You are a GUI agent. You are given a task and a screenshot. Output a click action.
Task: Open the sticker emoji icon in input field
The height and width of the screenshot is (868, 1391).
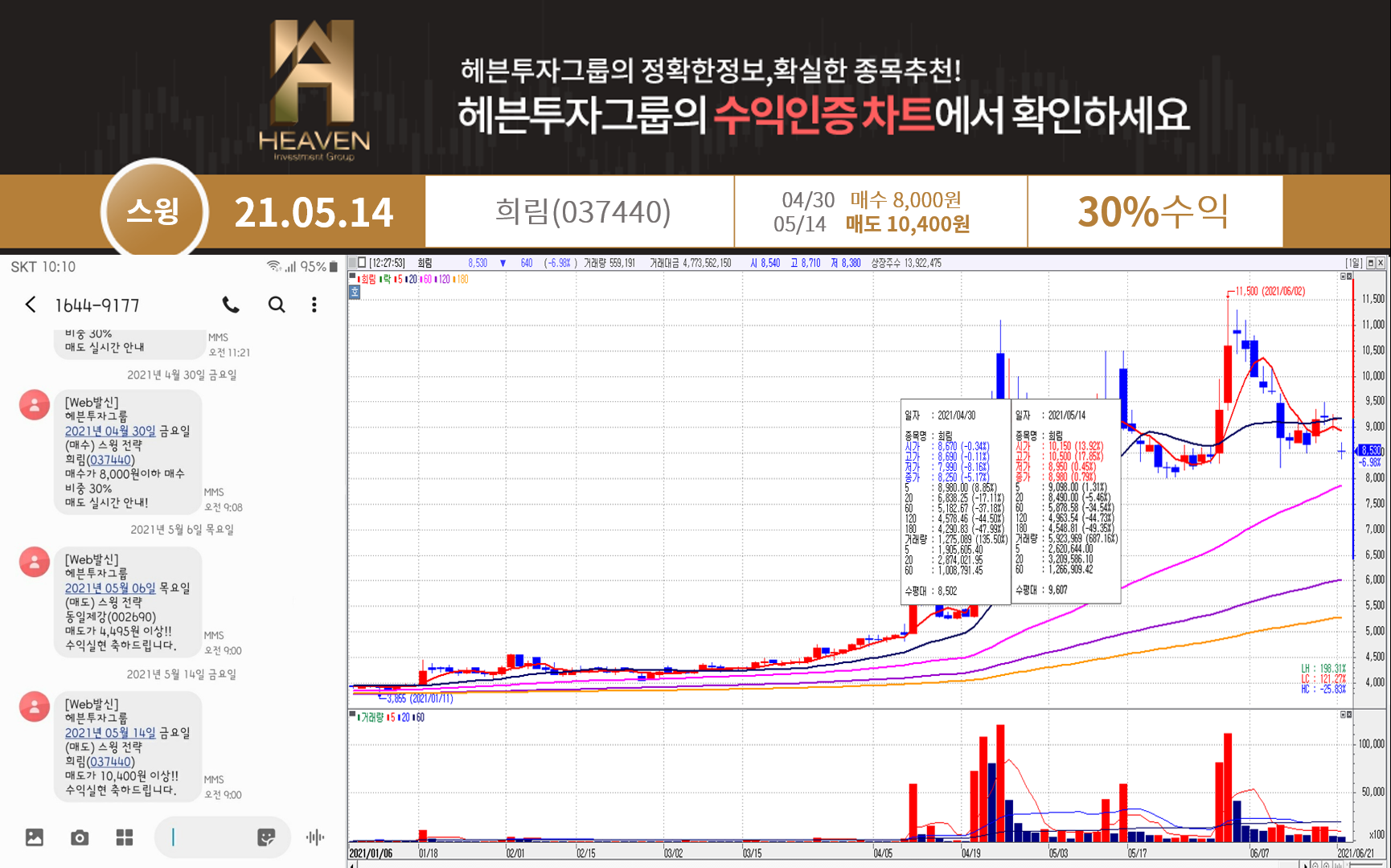pos(266,837)
